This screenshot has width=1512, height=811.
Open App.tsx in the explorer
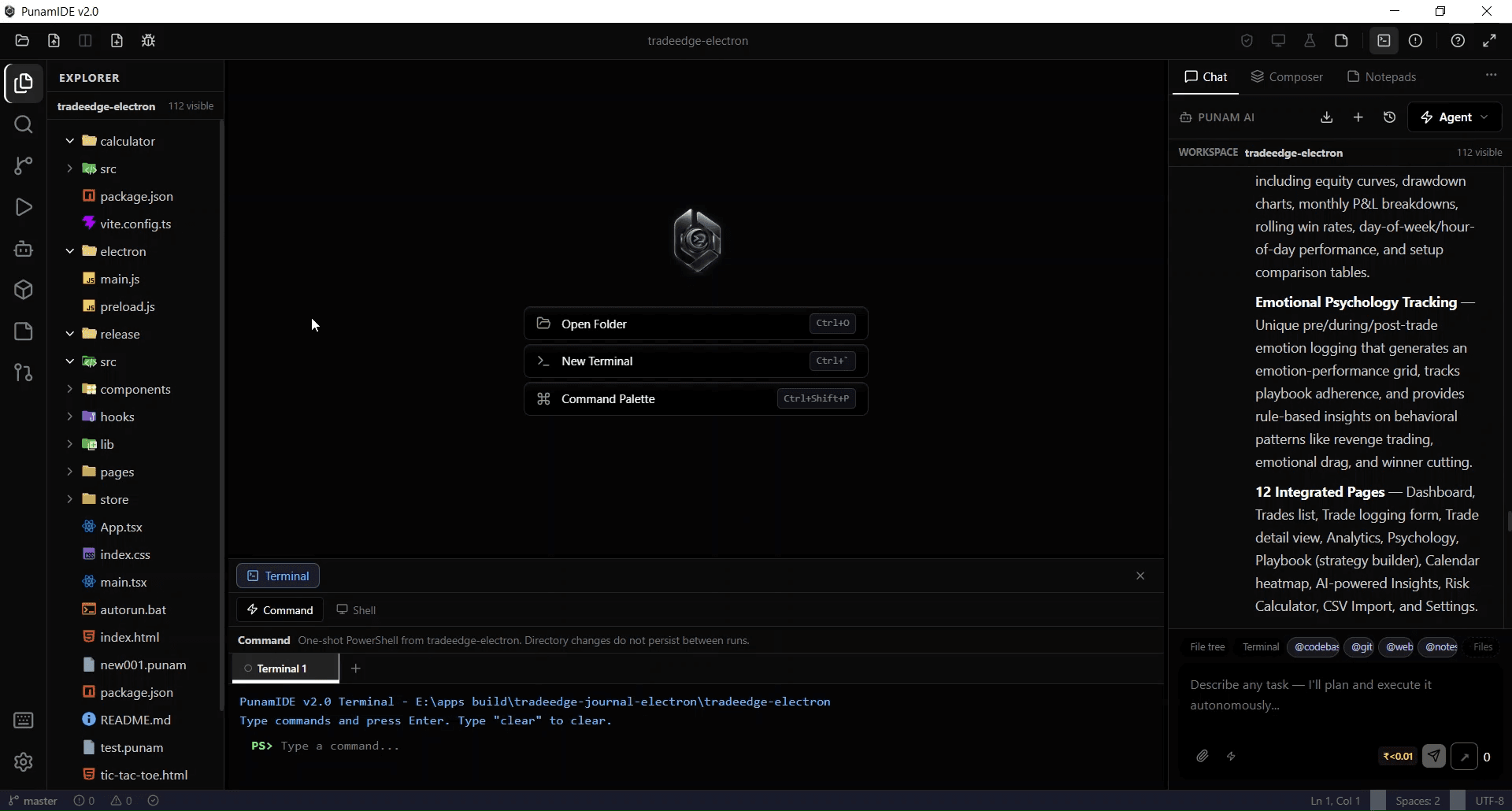[x=121, y=527]
